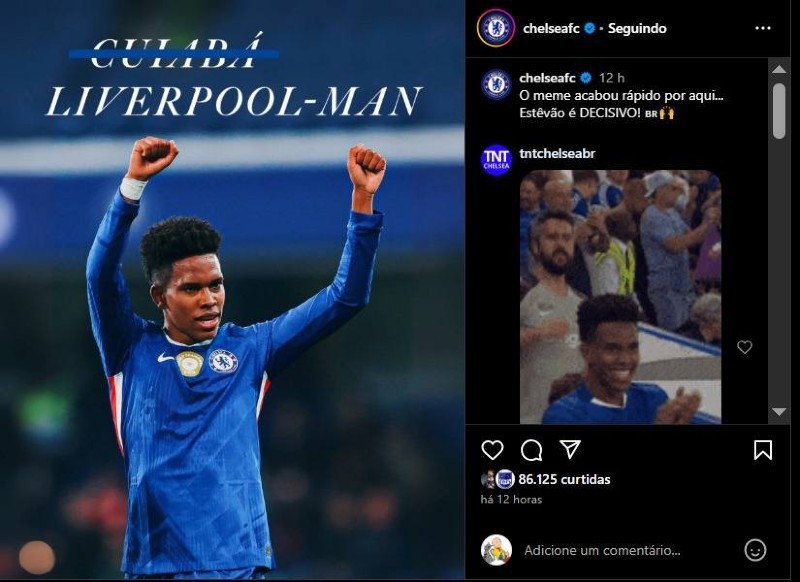
Task: Click the TNT Chelsea avatar icon
Action: 496,160
